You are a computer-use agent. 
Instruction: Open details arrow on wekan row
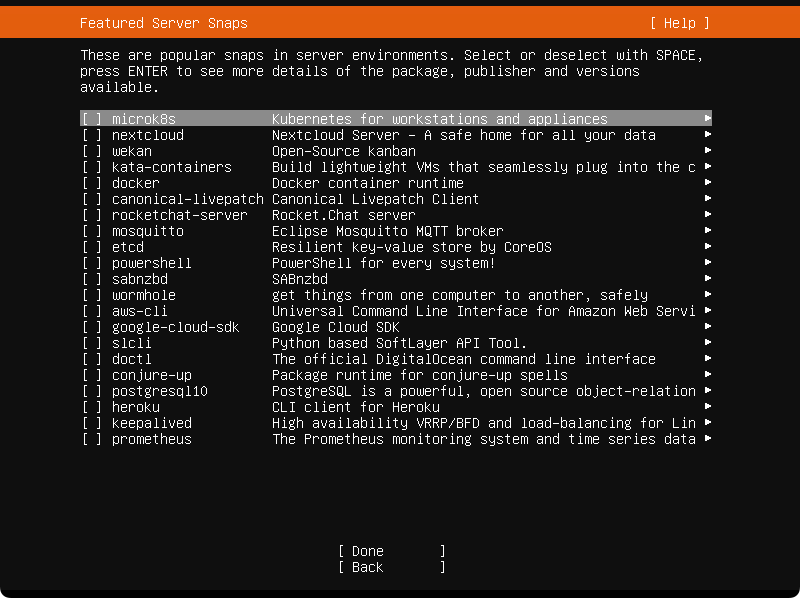coord(707,151)
